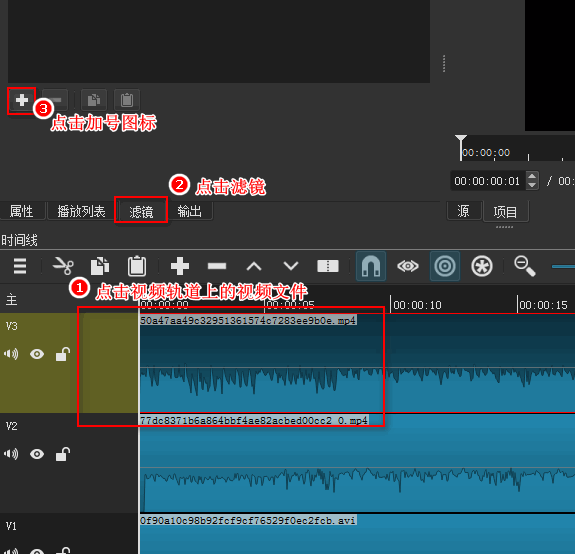
Task: Paste filters using the clipboard icon
Action: [127, 100]
